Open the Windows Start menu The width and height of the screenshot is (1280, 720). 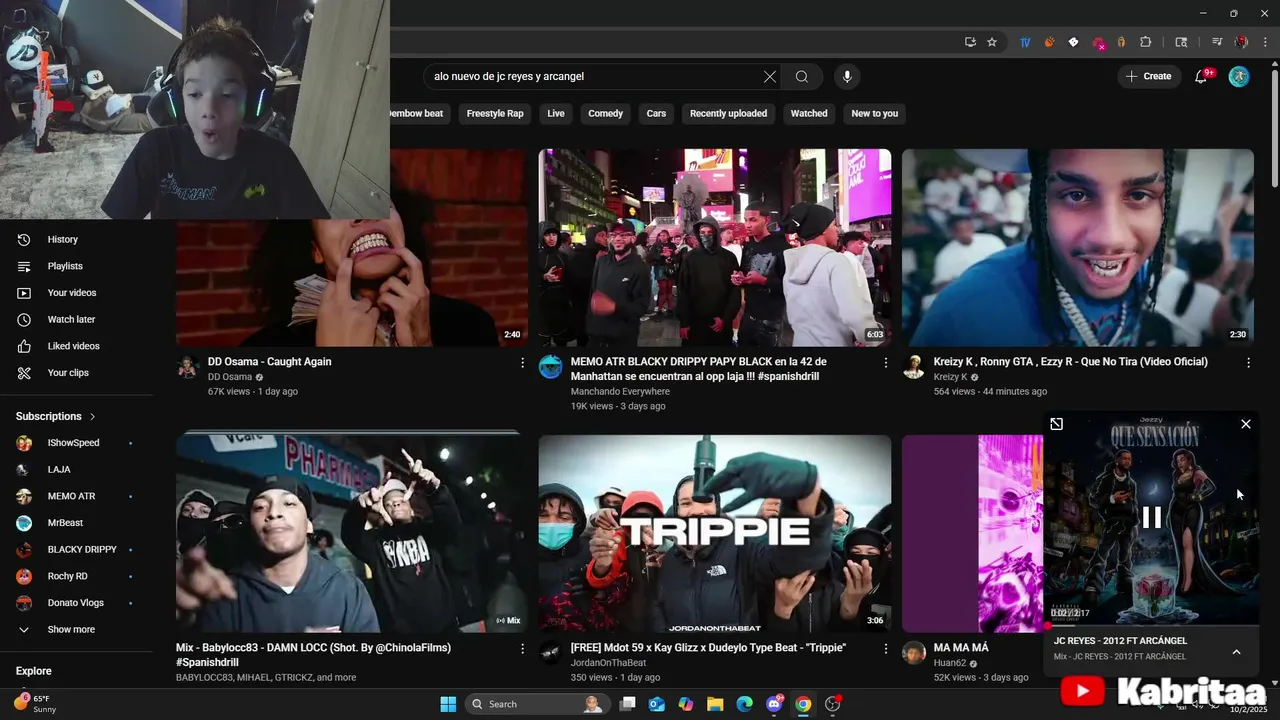pos(448,704)
